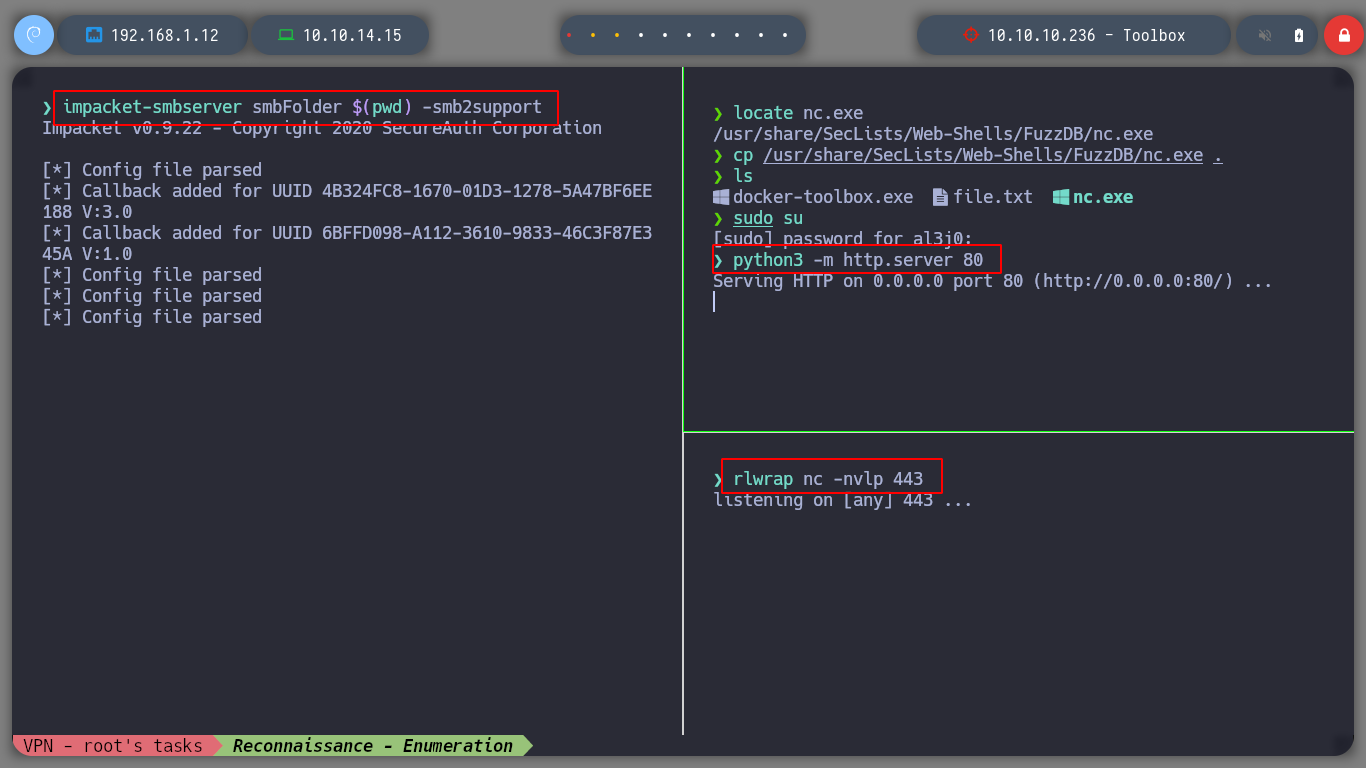The height and width of the screenshot is (768, 1366).
Task: Click the red target crosshair icon
Action: (x=970, y=35)
